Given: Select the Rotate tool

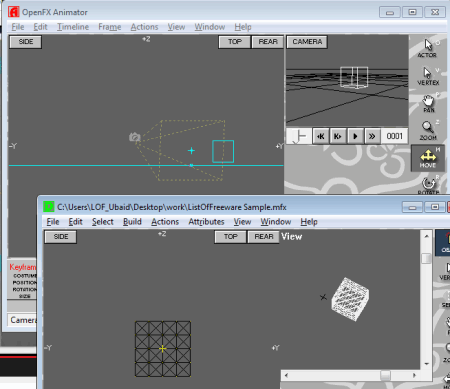Looking at the screenshot, I should (429, 185).
